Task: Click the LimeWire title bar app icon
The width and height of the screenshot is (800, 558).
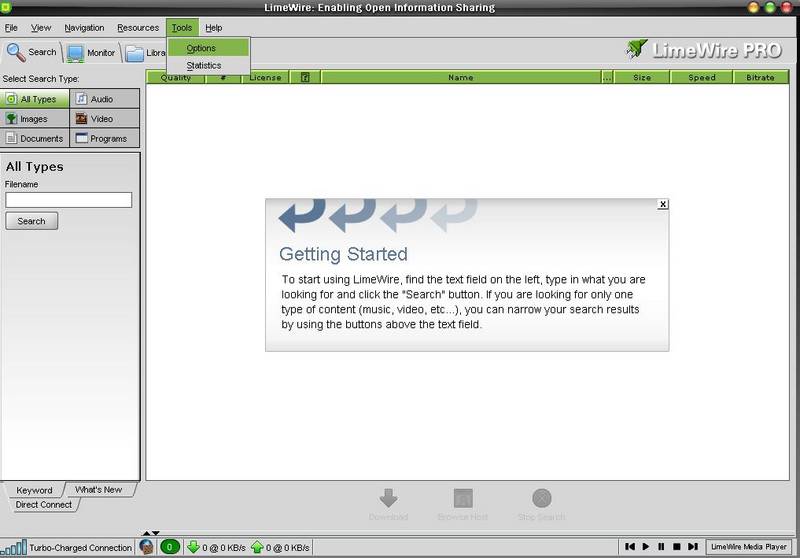Action: tap(5, 7)
